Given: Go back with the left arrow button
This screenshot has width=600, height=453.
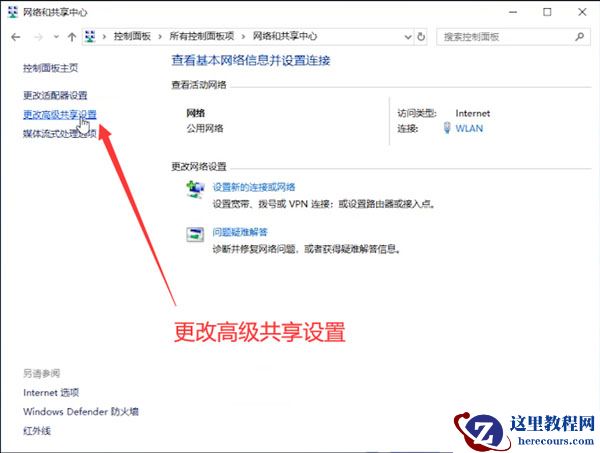Looking at the screenshot, I should tap(16, 37).
